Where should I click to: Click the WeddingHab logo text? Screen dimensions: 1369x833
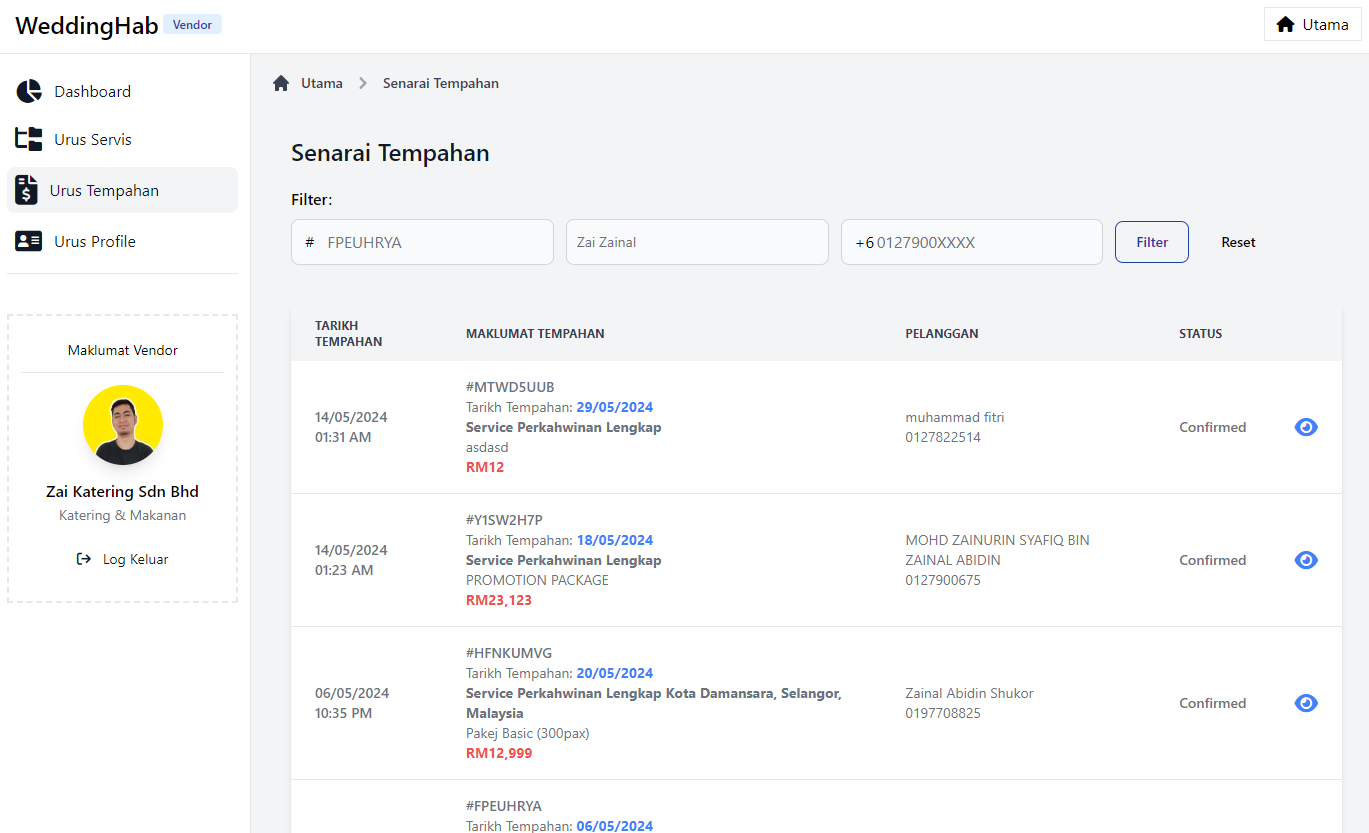(x=87, y=26)
